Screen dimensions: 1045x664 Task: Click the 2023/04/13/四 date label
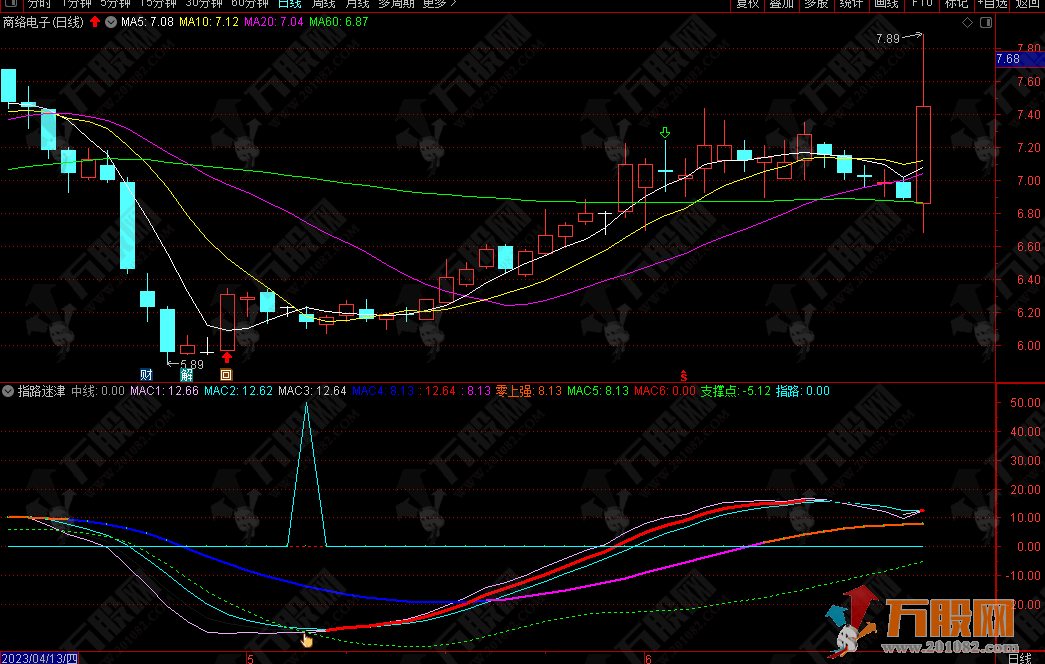pos(39,659)
